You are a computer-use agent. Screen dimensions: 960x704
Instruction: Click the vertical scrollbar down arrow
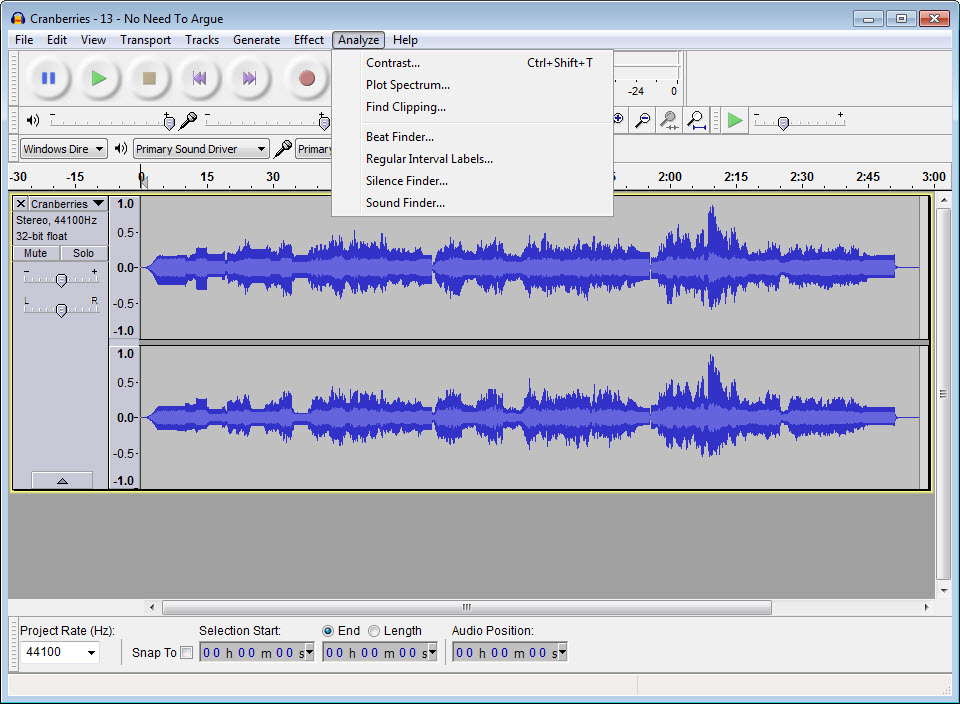click(x=943, y=591)
